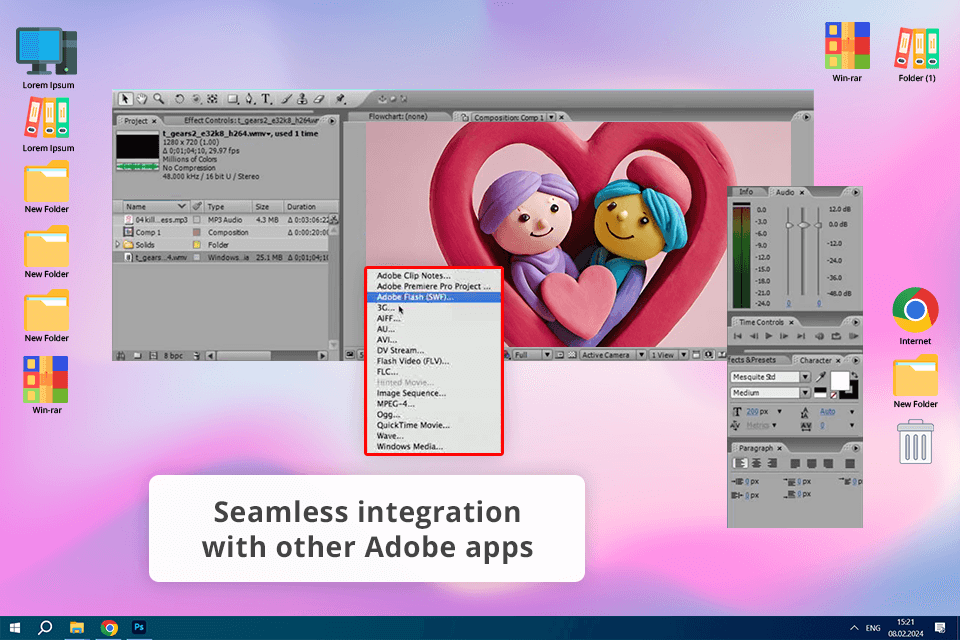Screen dimensions: 960x640
Task: Open the Windows Start menu
Action: (15, 628)
